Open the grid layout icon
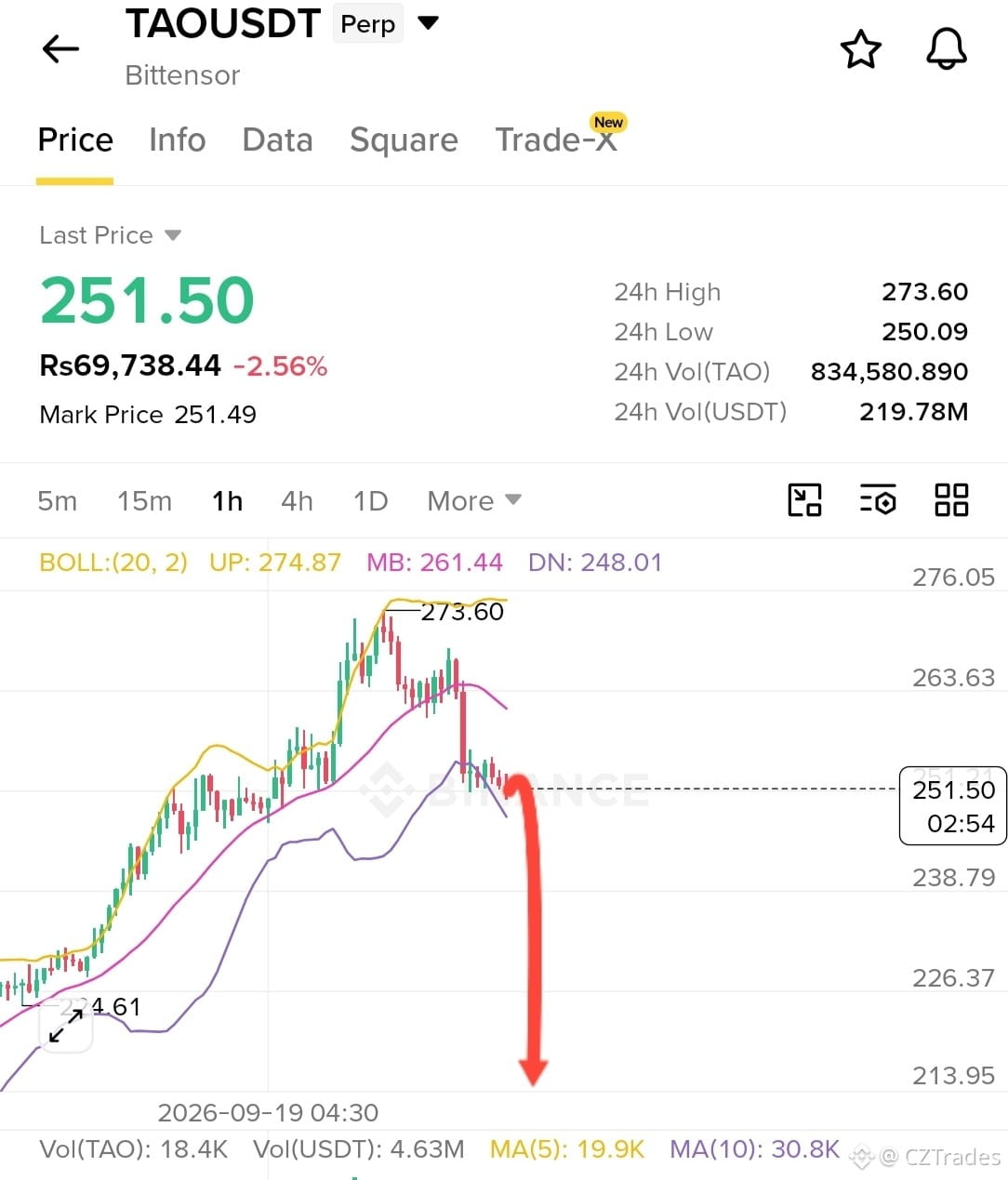Image resolution: width=1008 pixels, height=1180 pixels. click(x=951, y=500)
